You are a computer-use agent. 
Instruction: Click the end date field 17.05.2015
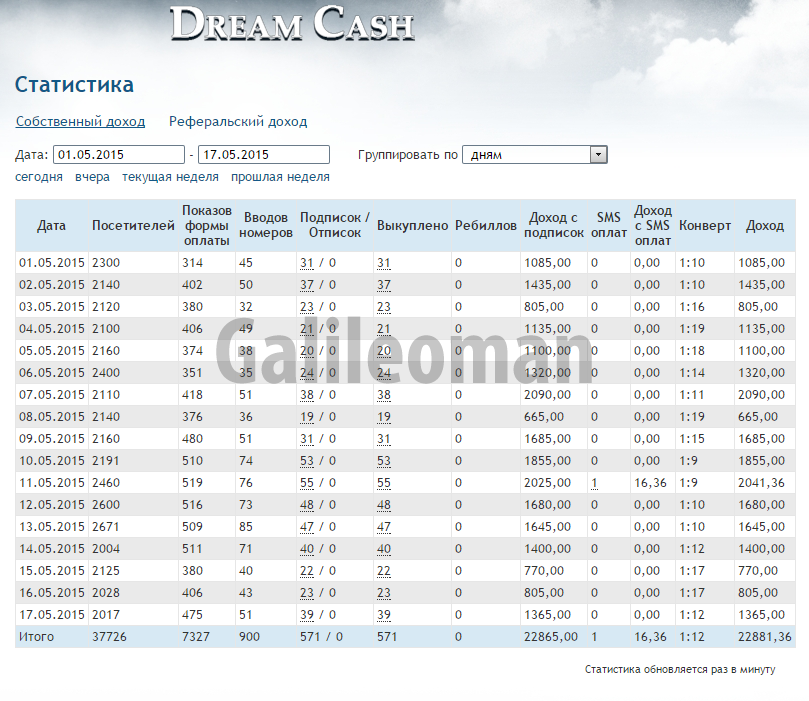[x=264, y=155]
